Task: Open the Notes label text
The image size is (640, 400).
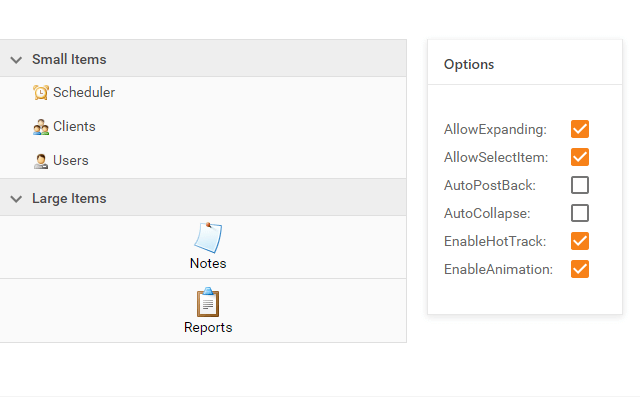Action: tap(208, 264)
